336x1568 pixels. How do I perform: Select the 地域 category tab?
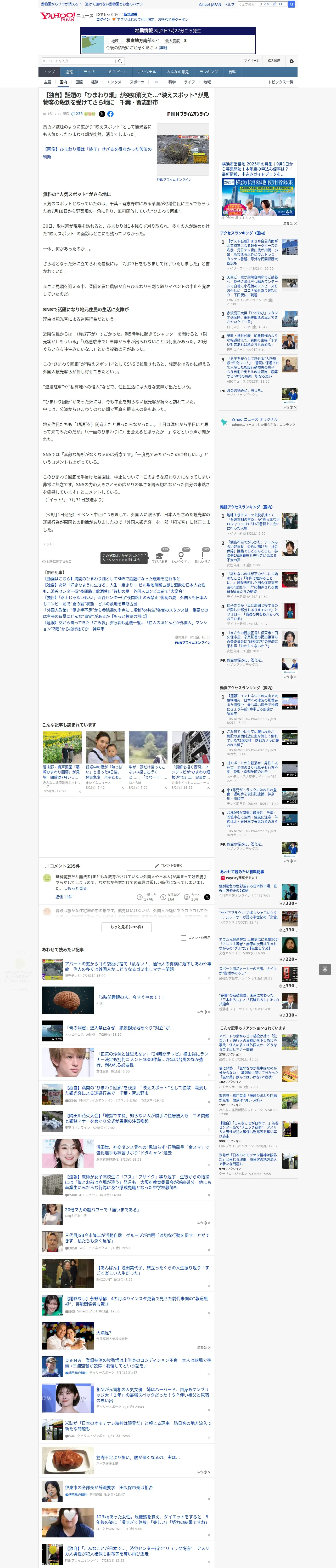pos(207,82)
